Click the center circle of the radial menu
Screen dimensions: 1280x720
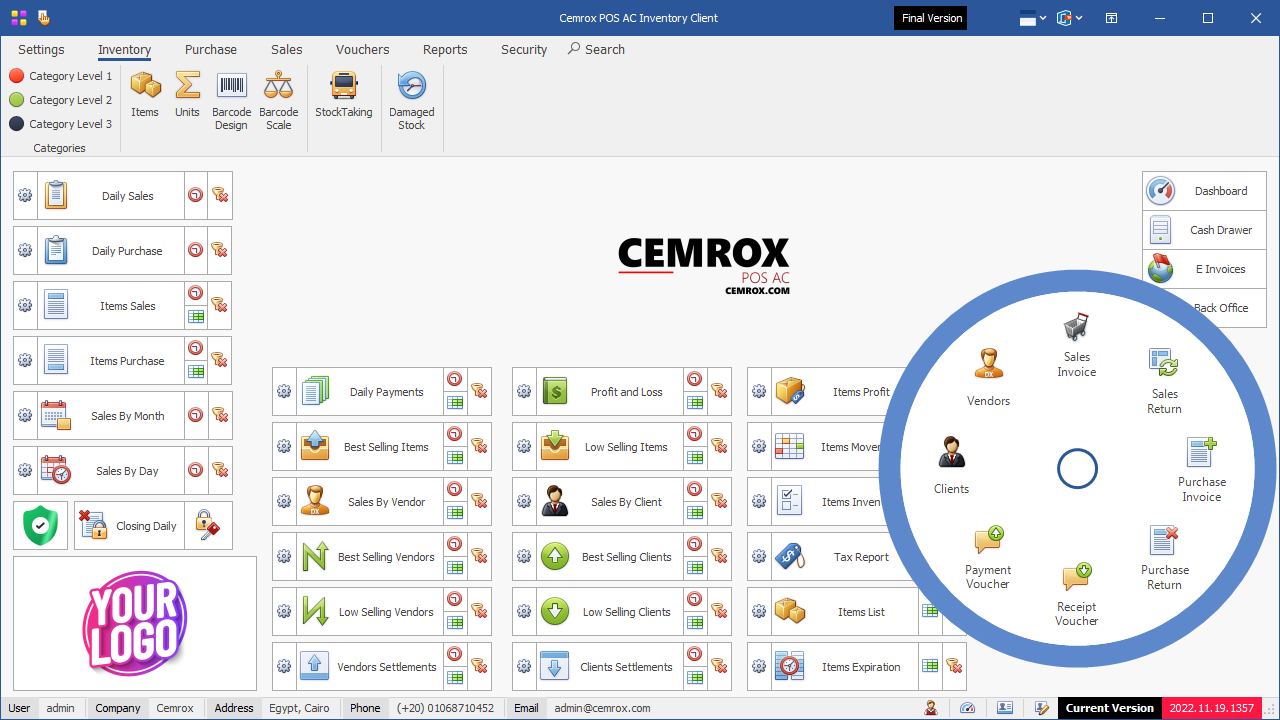click(1077, 468)
